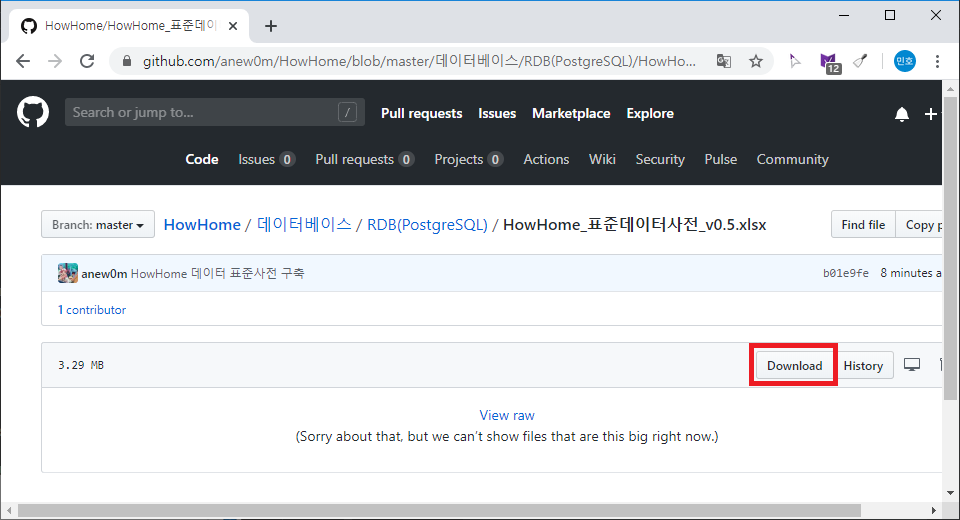Click the translate page icon
Image resolution: width=960 pixels, height=520 pixels.
(x=724, y=61)
